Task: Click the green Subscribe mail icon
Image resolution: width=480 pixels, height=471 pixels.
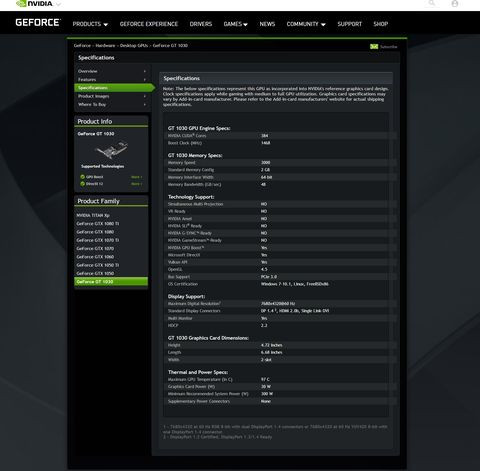Action: click(x=374, y=46)
